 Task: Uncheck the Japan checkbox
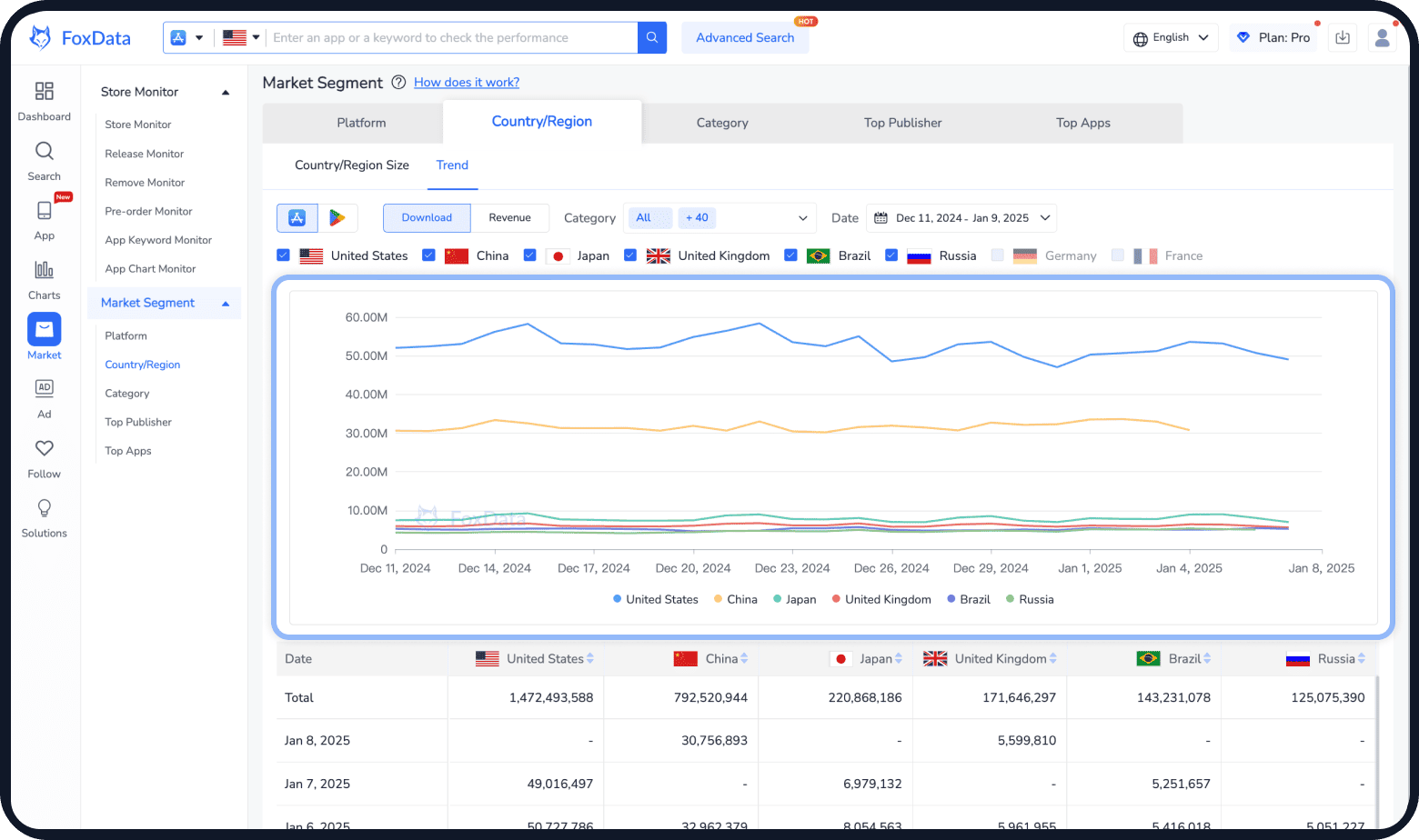click(529, 255)
